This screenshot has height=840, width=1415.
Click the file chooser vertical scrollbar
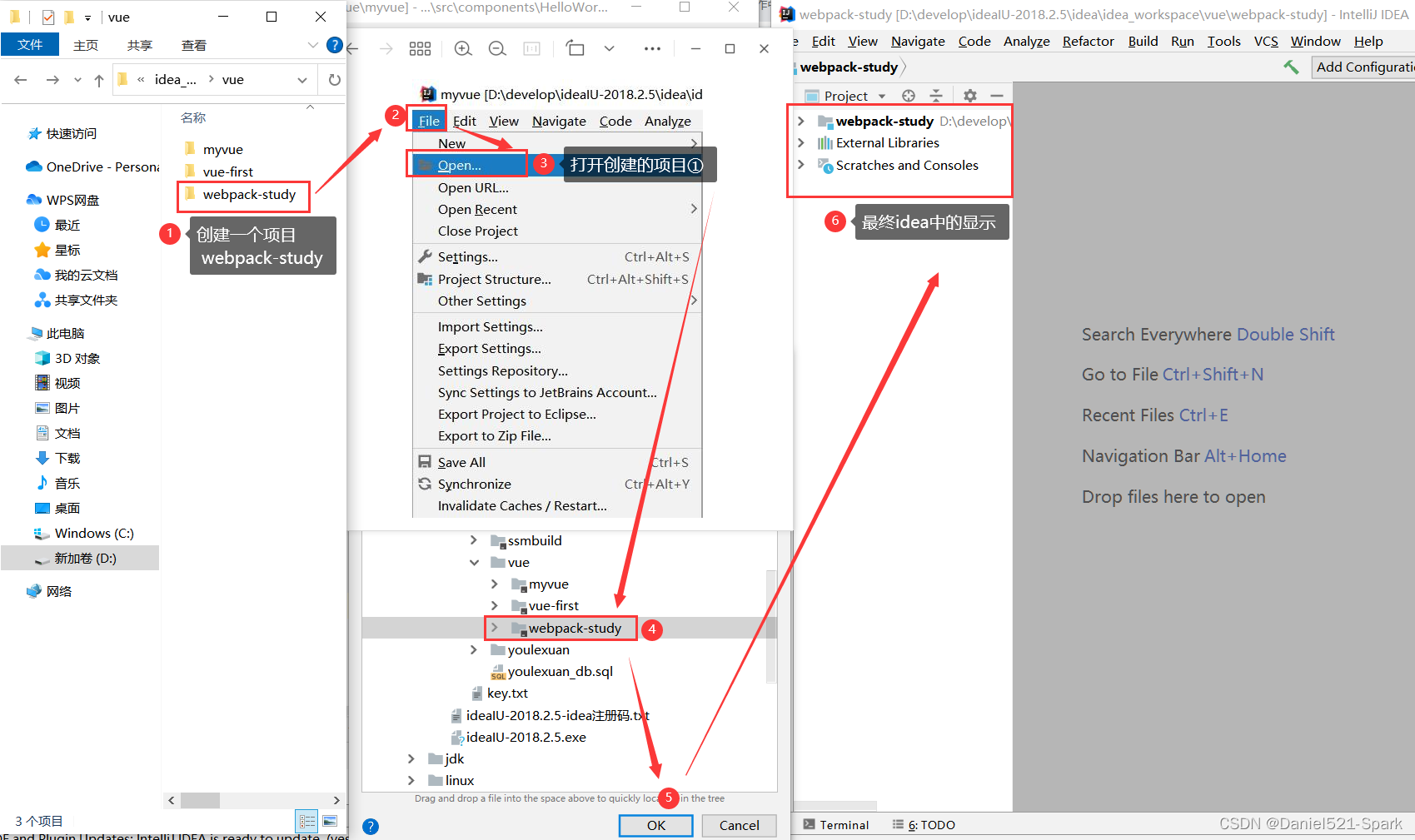(771, 626)
